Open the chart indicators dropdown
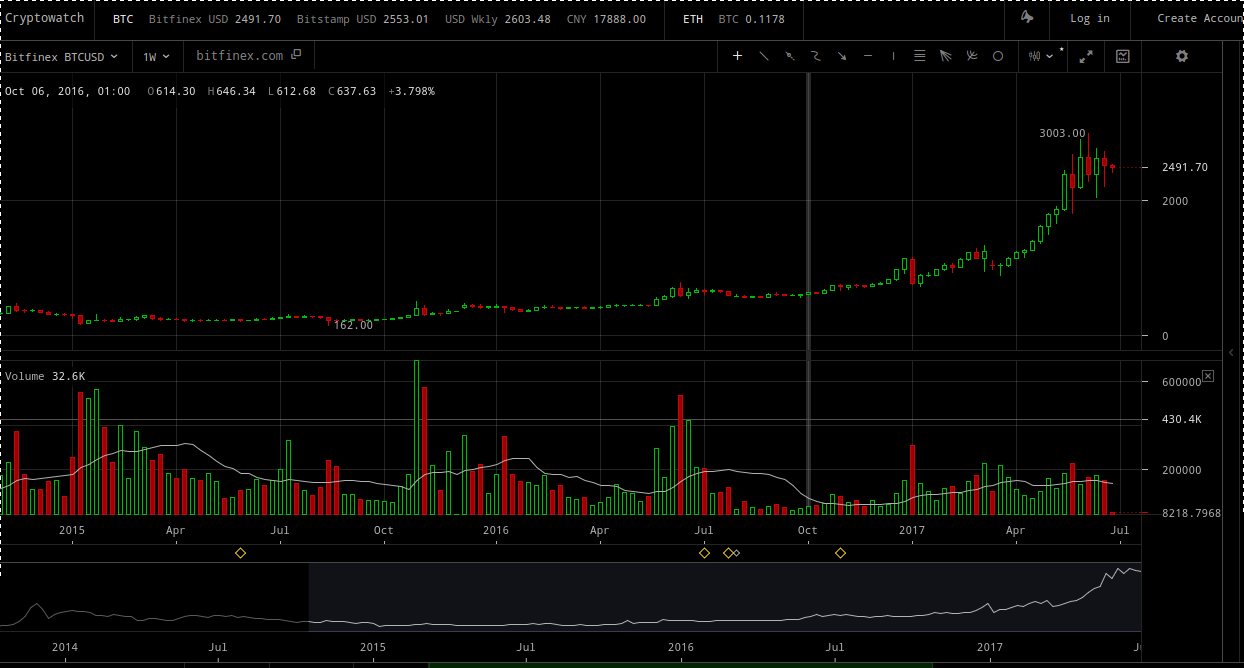Viewport: 1244px width, 668px height. pos(1040,56)
